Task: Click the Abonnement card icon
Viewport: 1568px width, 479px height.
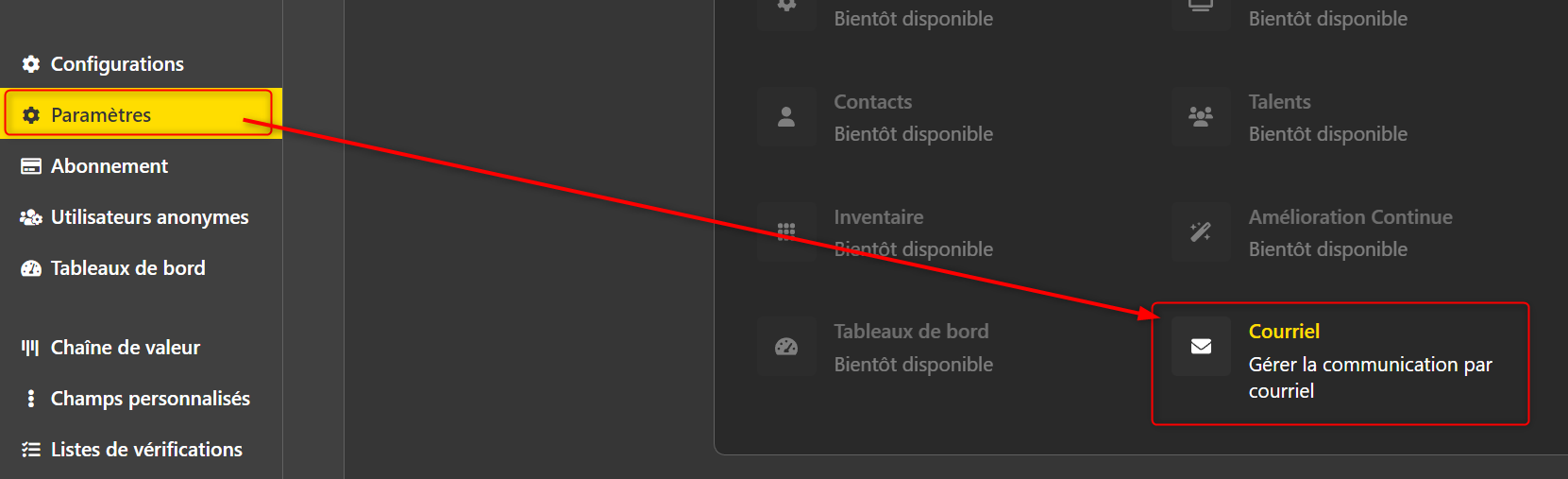Action: 31,166
